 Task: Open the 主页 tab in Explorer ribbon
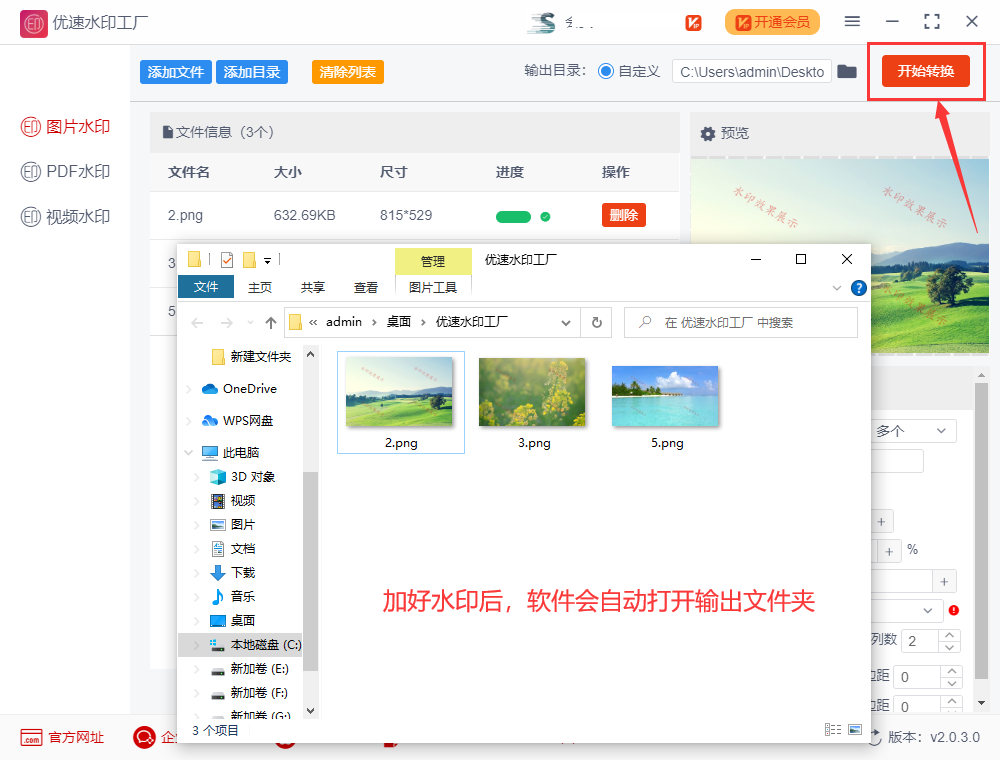260,288
